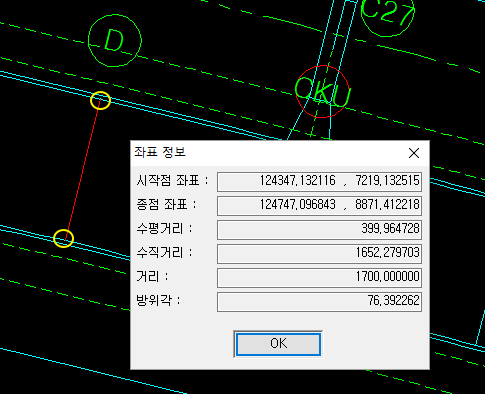Close the 좌표 정보 dialog
Image resolution: width=485 pixels, height=394 pixels.
pyautogui.click(x=414, y=153)
